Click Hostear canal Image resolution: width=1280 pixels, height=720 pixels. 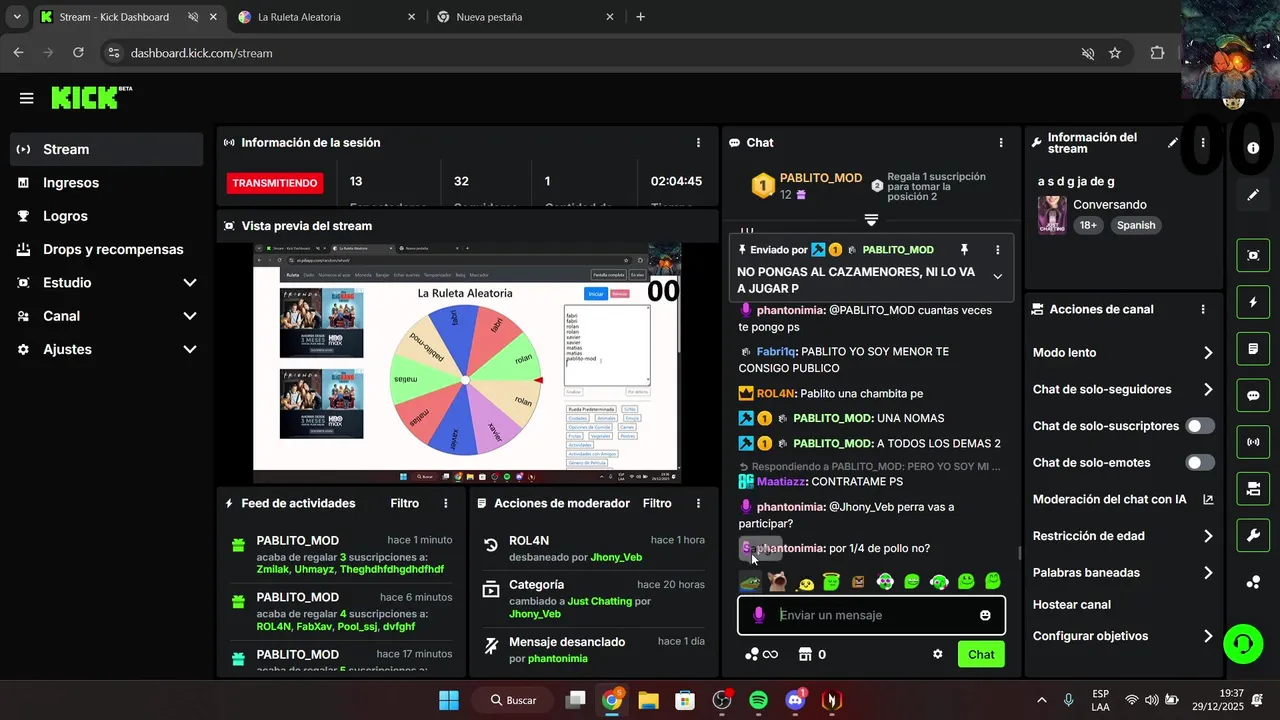click(x=1071, y=605)
